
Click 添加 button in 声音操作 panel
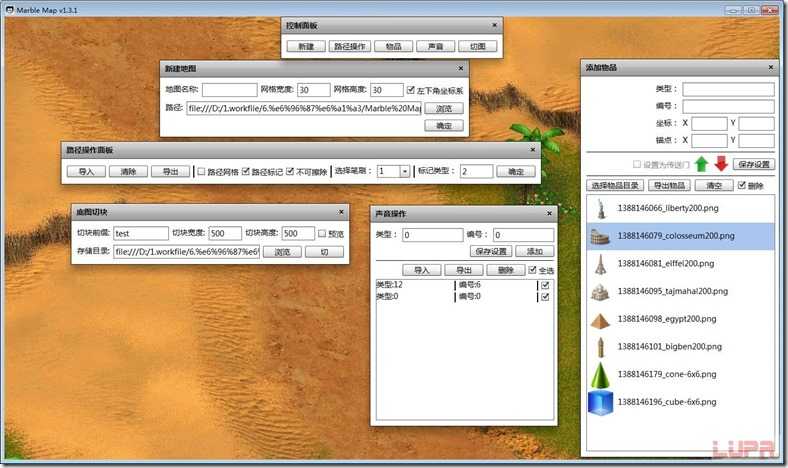(535, 251)
